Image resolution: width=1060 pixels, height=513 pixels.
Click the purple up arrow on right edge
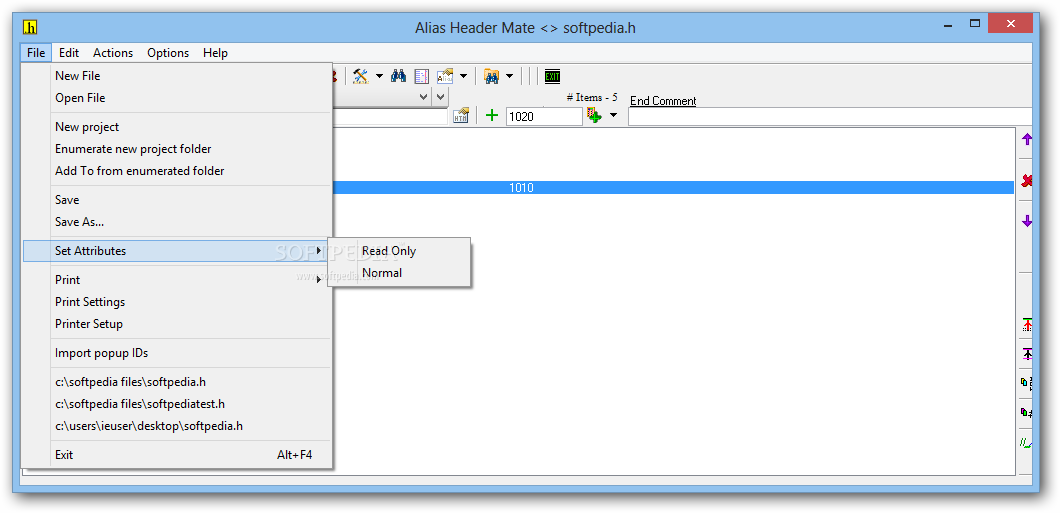(1027, 140)
